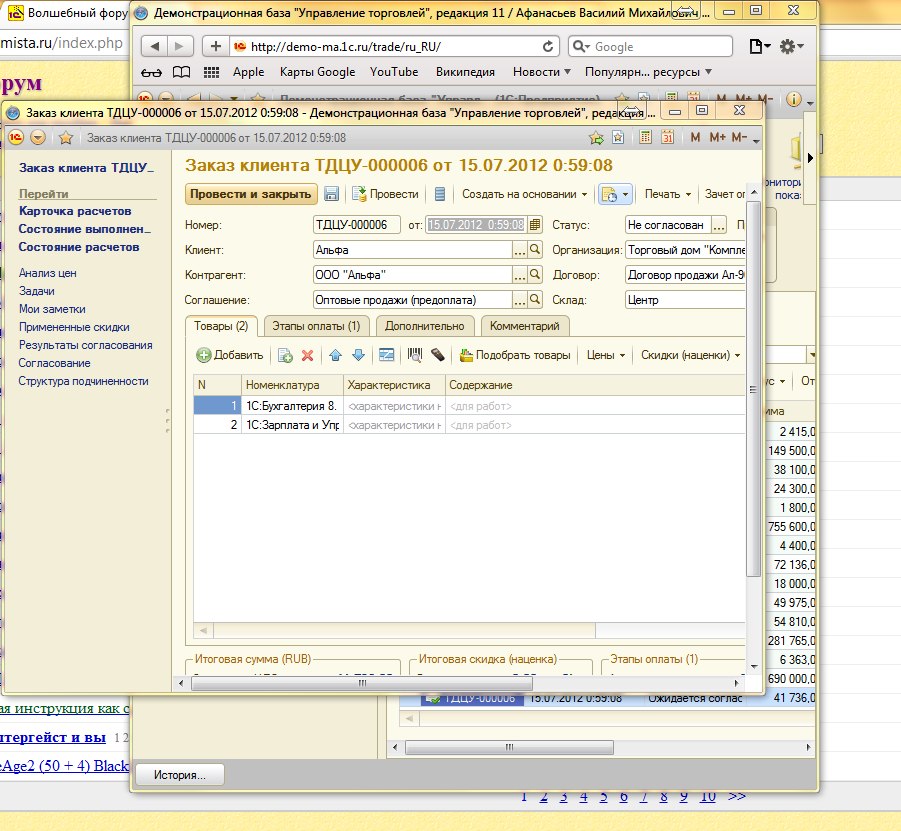This screenshot has height=831, width=901.
Task: Click История... button in background window
Action: 180,775
